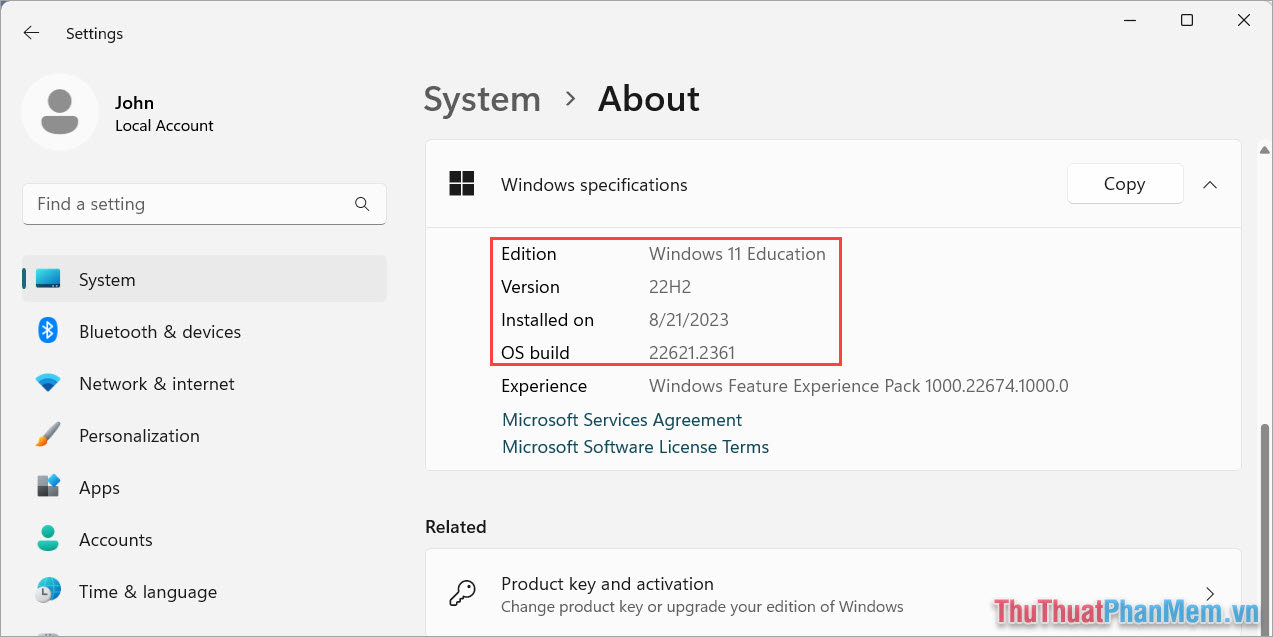Open the Microsoft Services Agreement link

tap(621, 419)
